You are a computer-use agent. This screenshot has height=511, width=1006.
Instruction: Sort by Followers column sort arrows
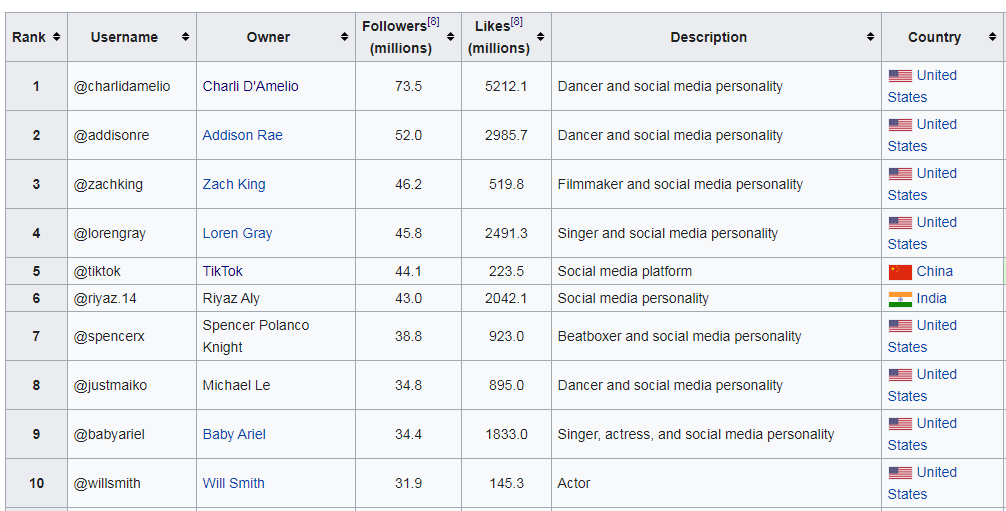(450, 37)
